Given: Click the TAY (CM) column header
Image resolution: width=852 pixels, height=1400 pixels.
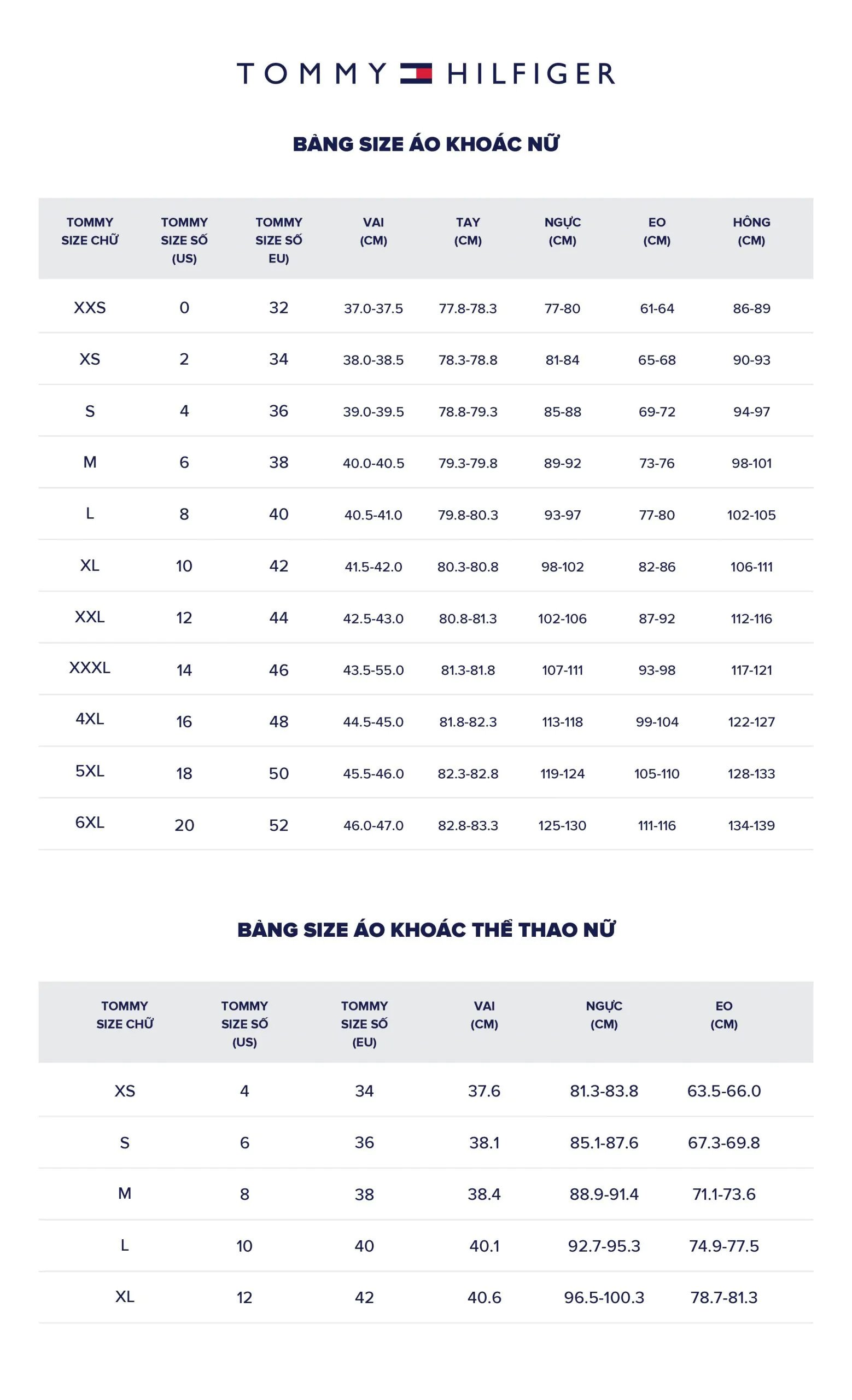Looking at the screenshot, I should 468,231.
